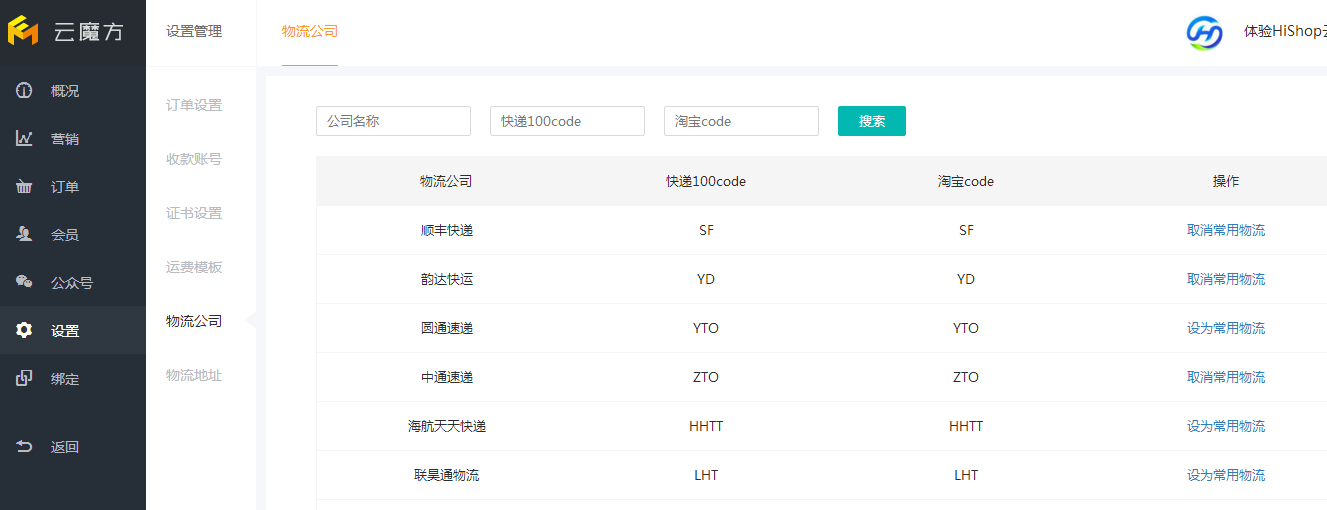Click the 绑定 link icon
The height and width of the screenshot is (510, 1327).
tap(24, 379)
